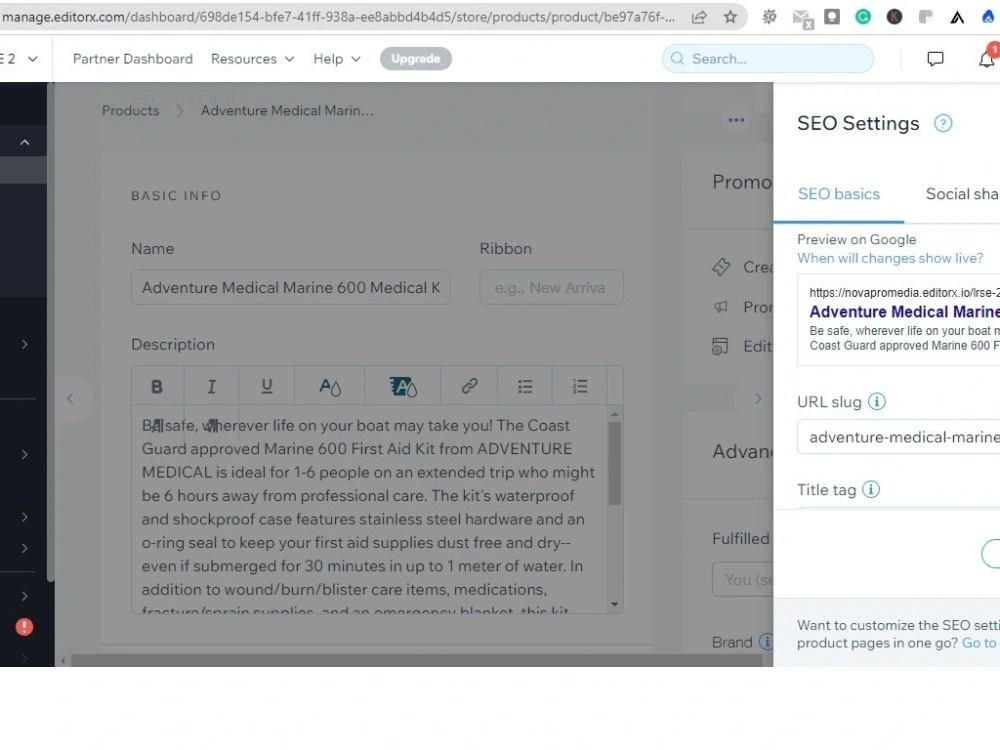1000x750 pixels.
Task: Click the Fulfilled by input field
Action: (742, 579)
